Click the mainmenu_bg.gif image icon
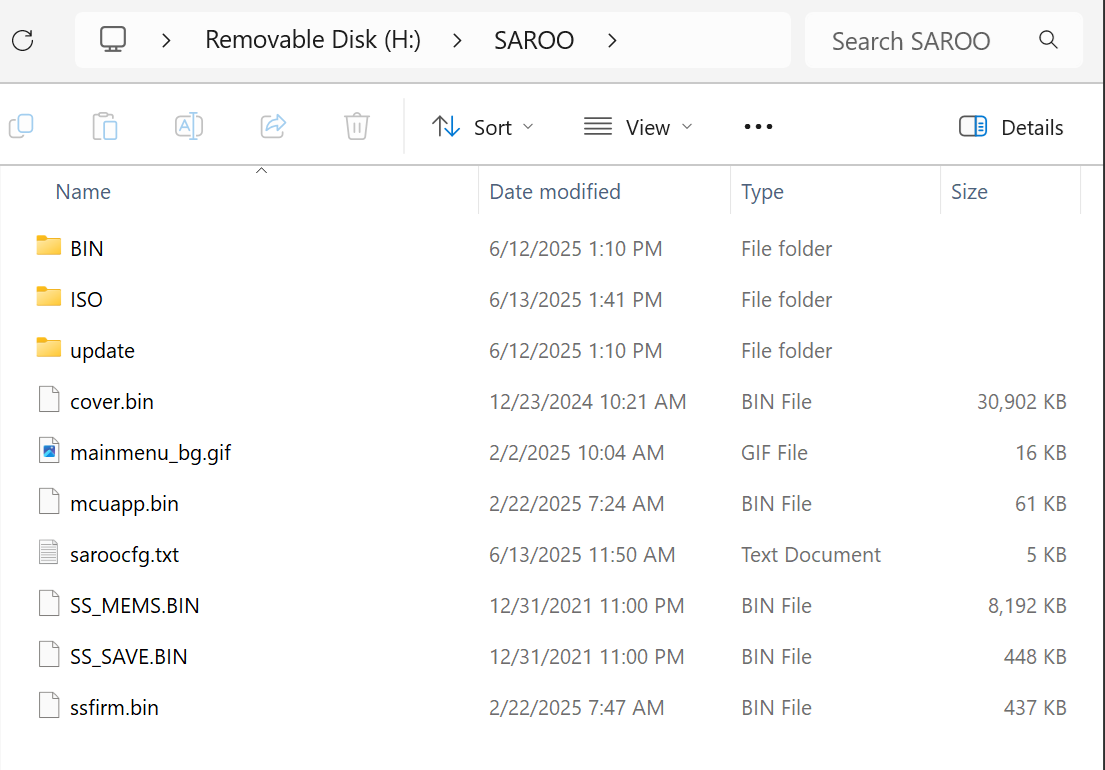The height and width of the screenshot is (770, 1105). [x=49, y=451]
